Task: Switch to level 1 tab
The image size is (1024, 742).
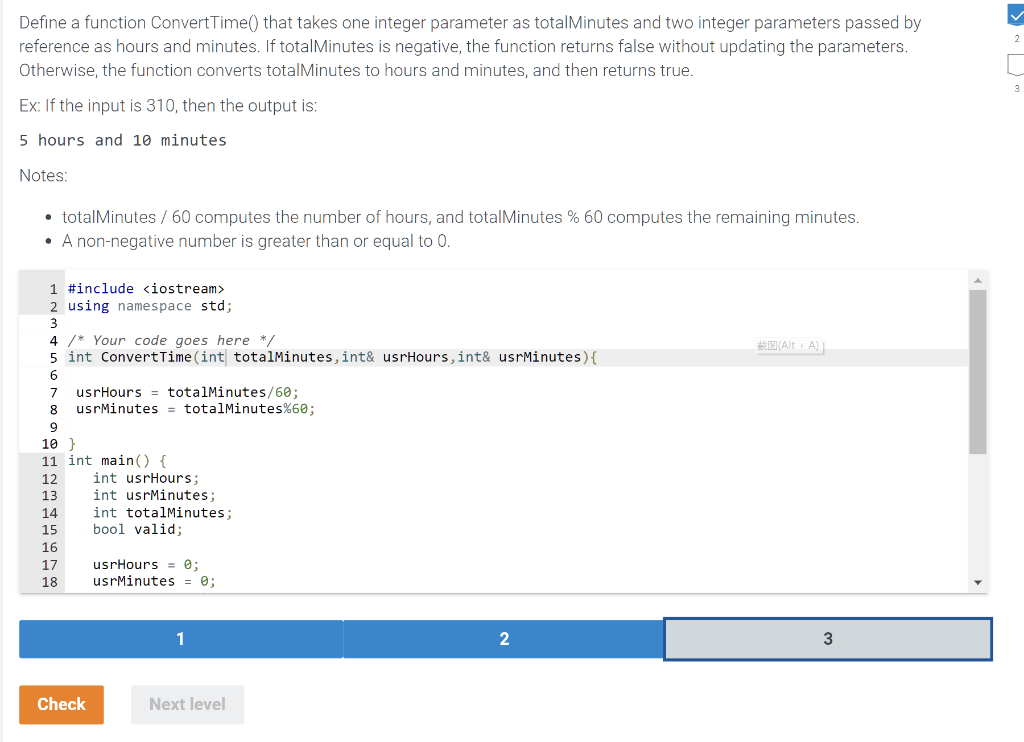Action: tap(180, 638)
